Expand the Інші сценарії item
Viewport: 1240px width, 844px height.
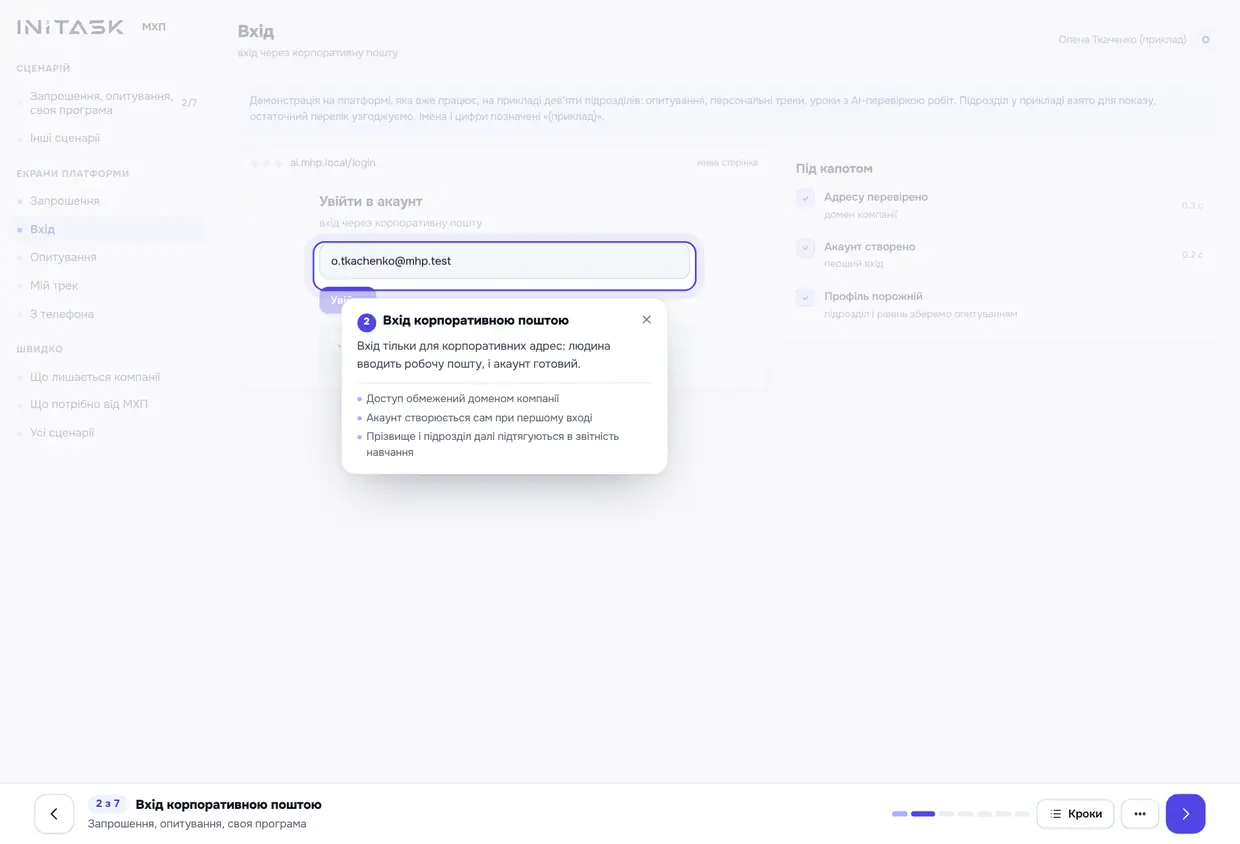point(65,138)
